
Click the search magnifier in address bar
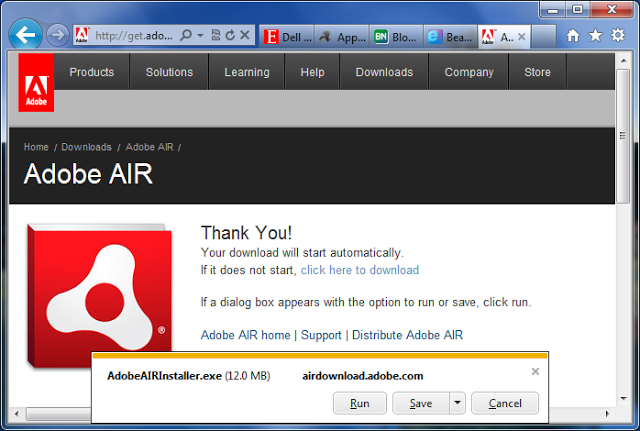[186, 35]
